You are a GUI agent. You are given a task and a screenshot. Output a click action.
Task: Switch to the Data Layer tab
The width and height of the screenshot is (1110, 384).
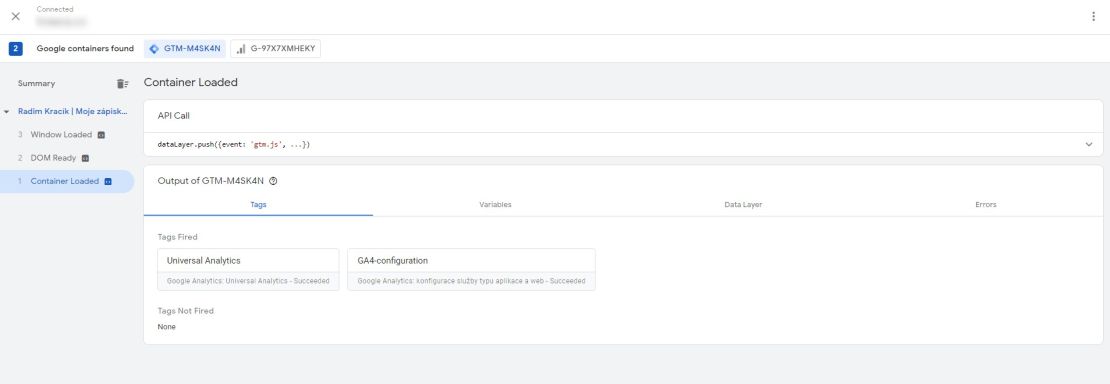(x=743, y=204)
